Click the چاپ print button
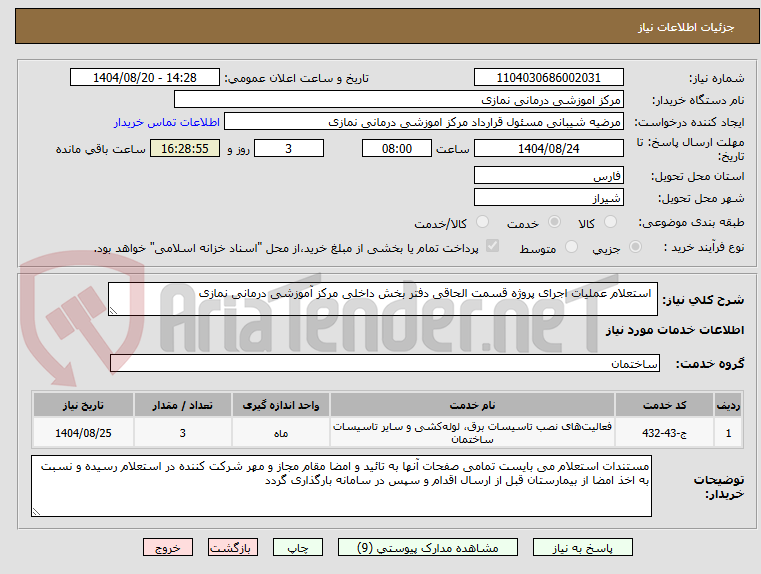The width and height of the screenshot is (761, 574). (298, 547)
